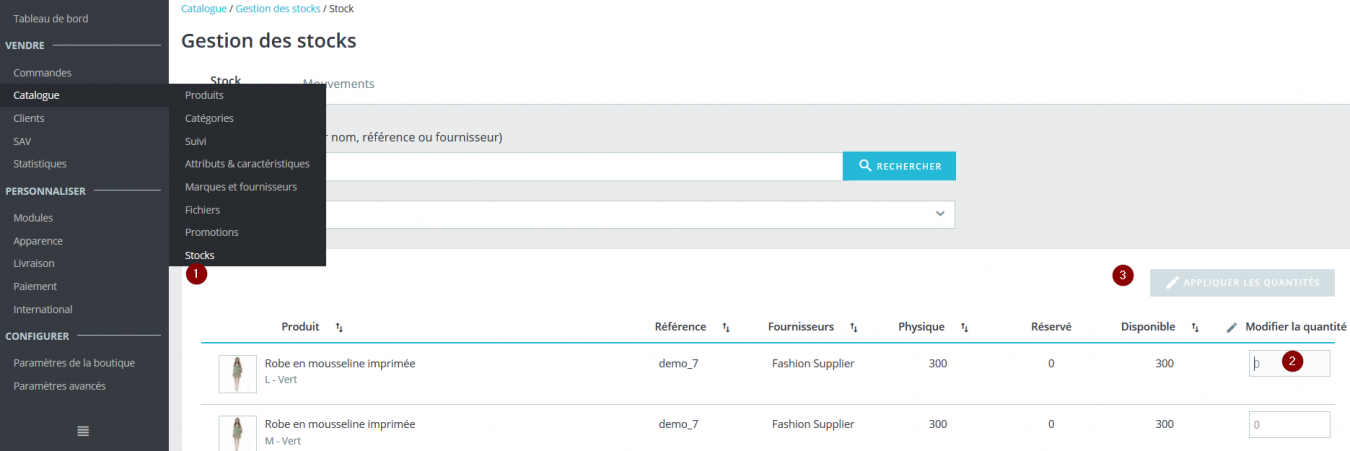Screen dimensions: 1350x451
Task: Open Stocks in Catalogue submenu
Action: point(200,255)
